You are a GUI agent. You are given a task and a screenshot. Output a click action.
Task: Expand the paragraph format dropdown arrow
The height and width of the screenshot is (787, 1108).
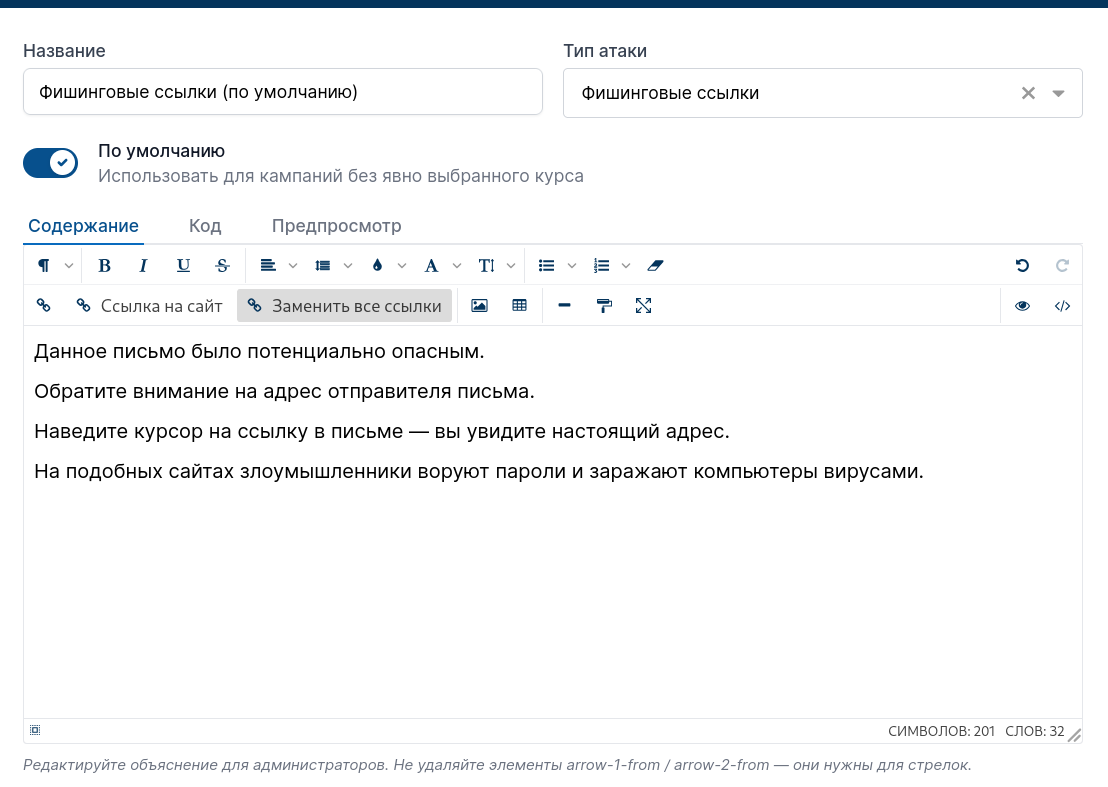click(x=69, y=266)
